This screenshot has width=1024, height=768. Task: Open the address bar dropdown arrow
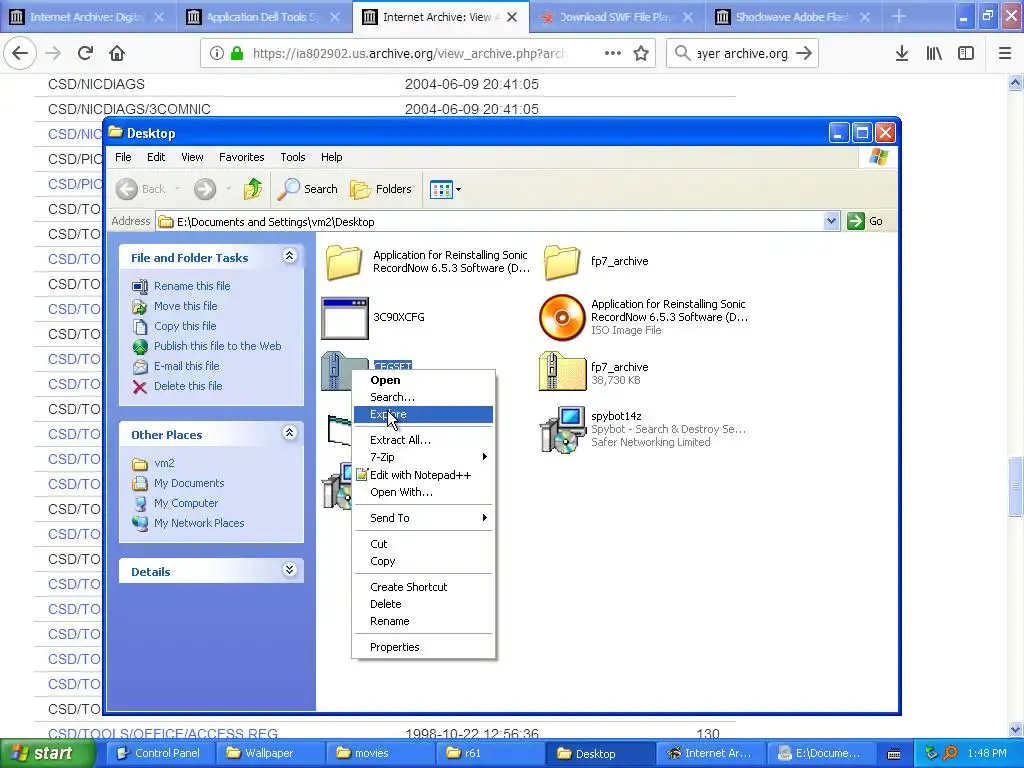click(x=831, y=221)
